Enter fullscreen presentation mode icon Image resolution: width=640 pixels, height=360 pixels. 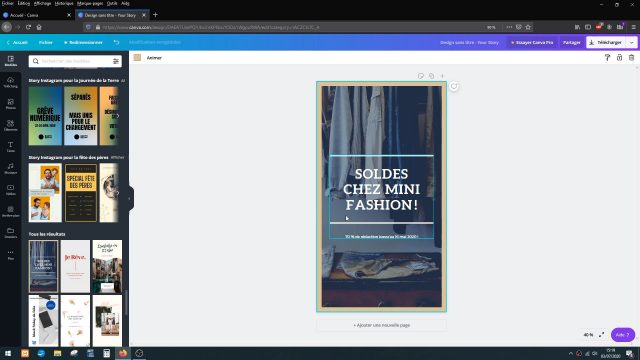602,335
